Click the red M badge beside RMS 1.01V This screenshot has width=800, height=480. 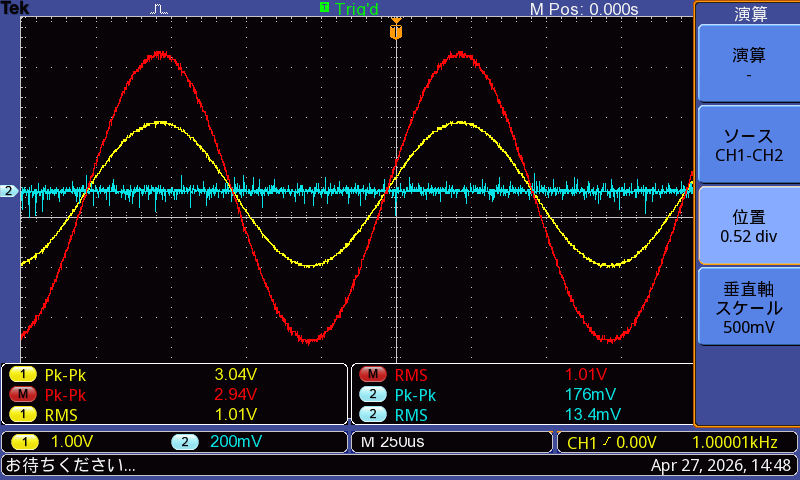coord(373,375)
